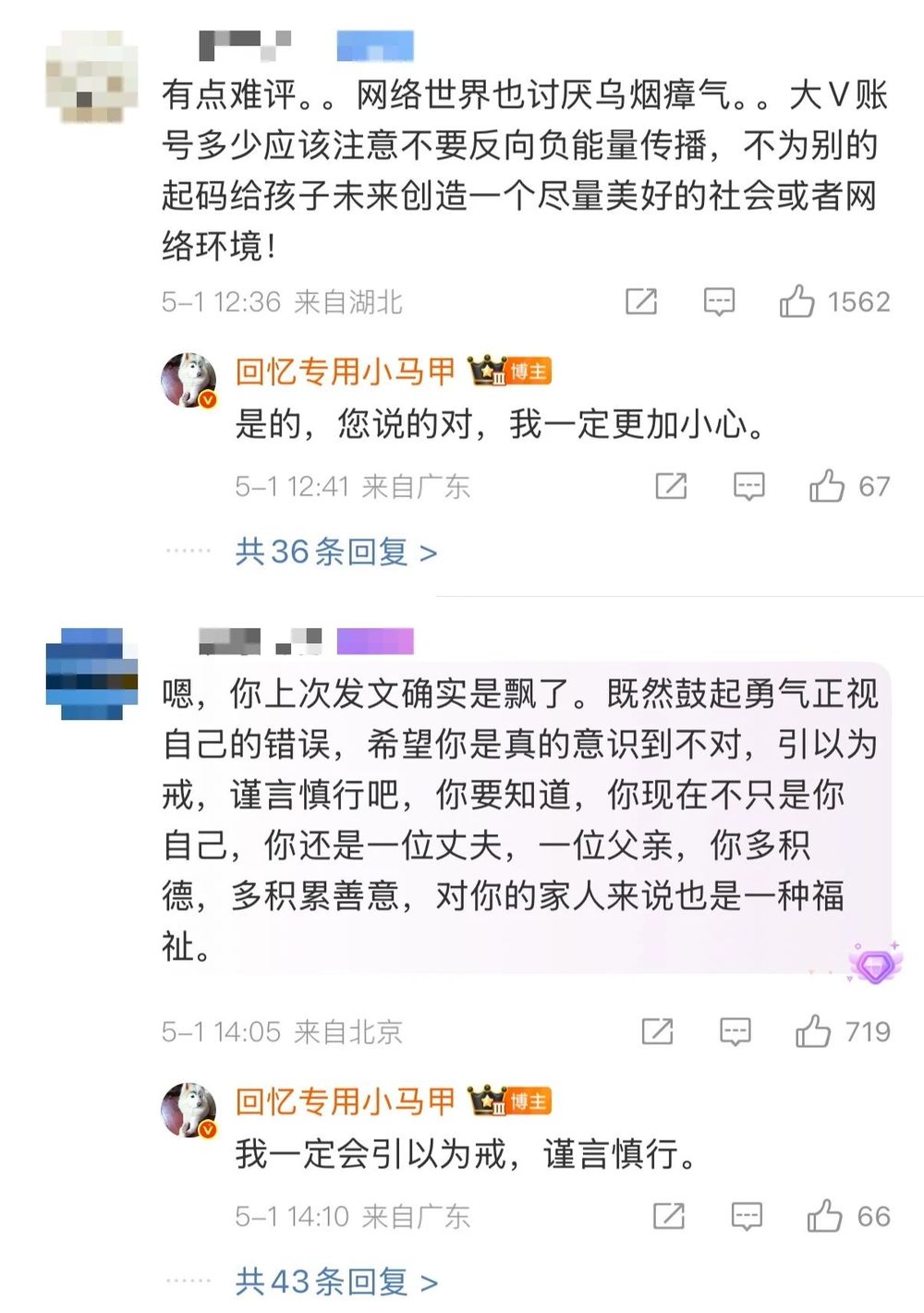The width and height of the screenshot is (924, 1313).
Task: Open reply box for 12:41 reply
Action: click(748, 486)
